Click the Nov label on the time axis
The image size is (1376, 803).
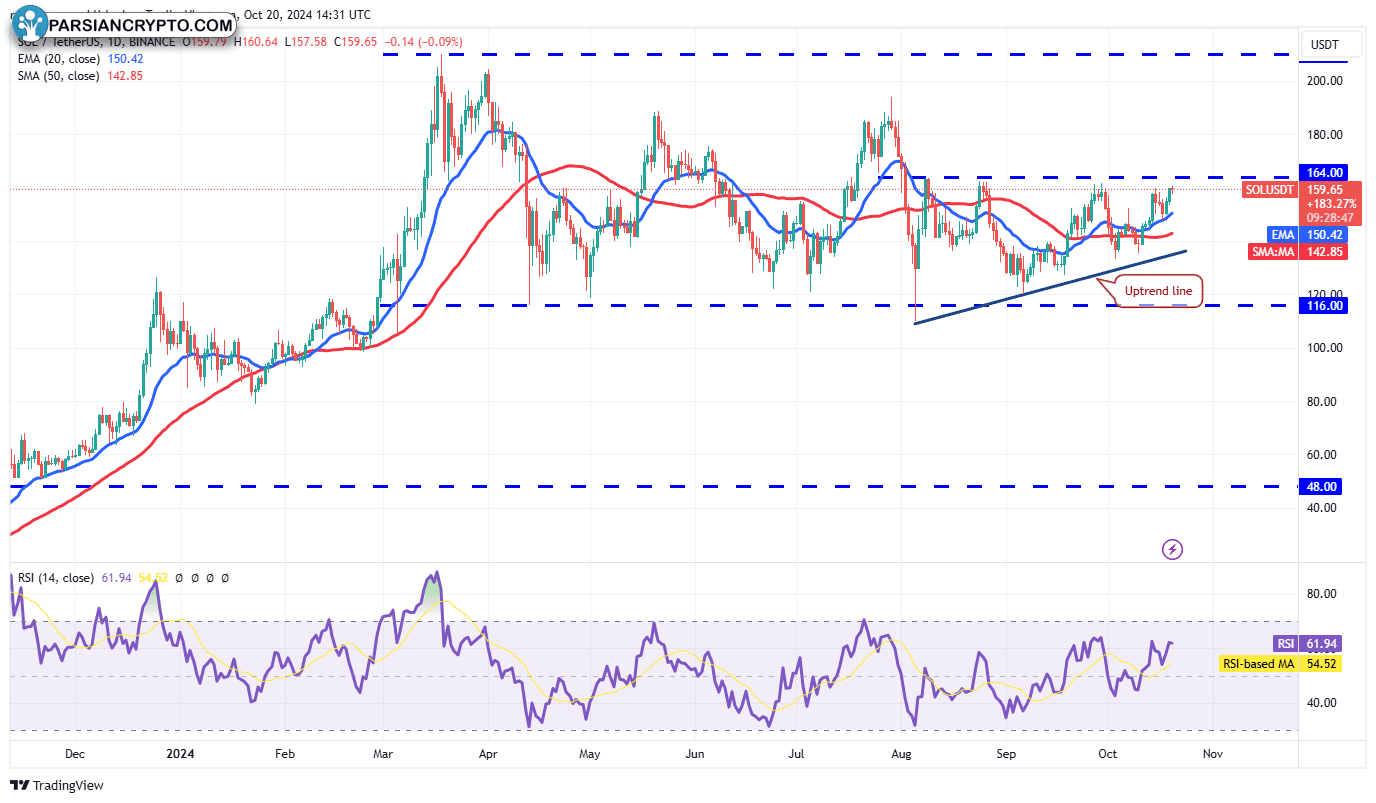1212,753
